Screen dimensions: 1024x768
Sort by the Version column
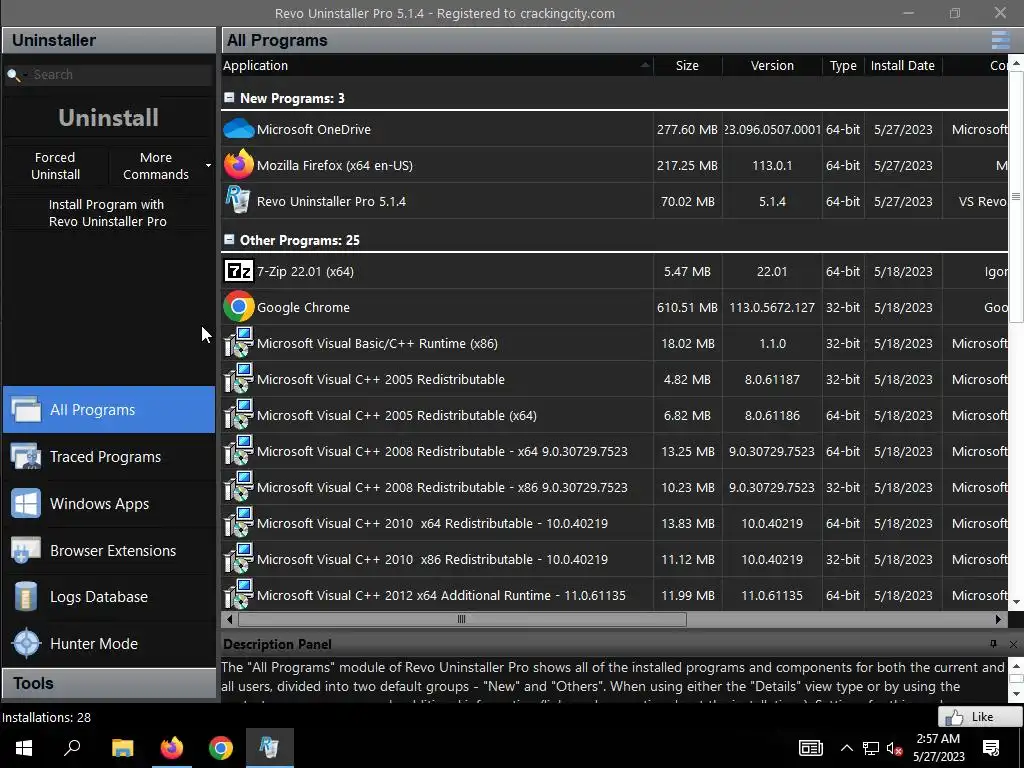[x=772, y=65]
